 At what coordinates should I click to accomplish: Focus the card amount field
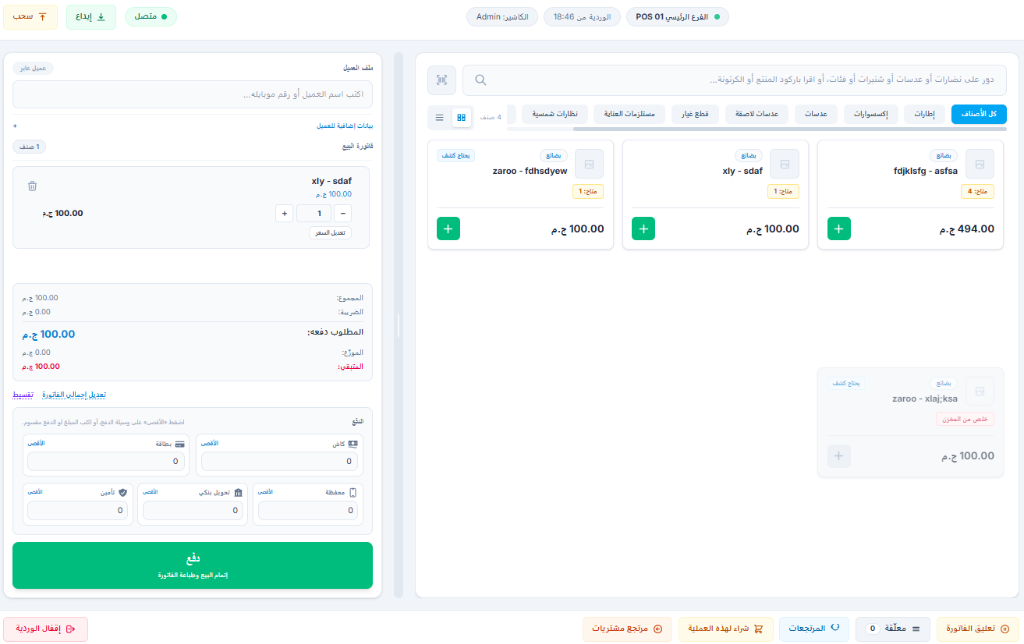click(x=106, y=461)
